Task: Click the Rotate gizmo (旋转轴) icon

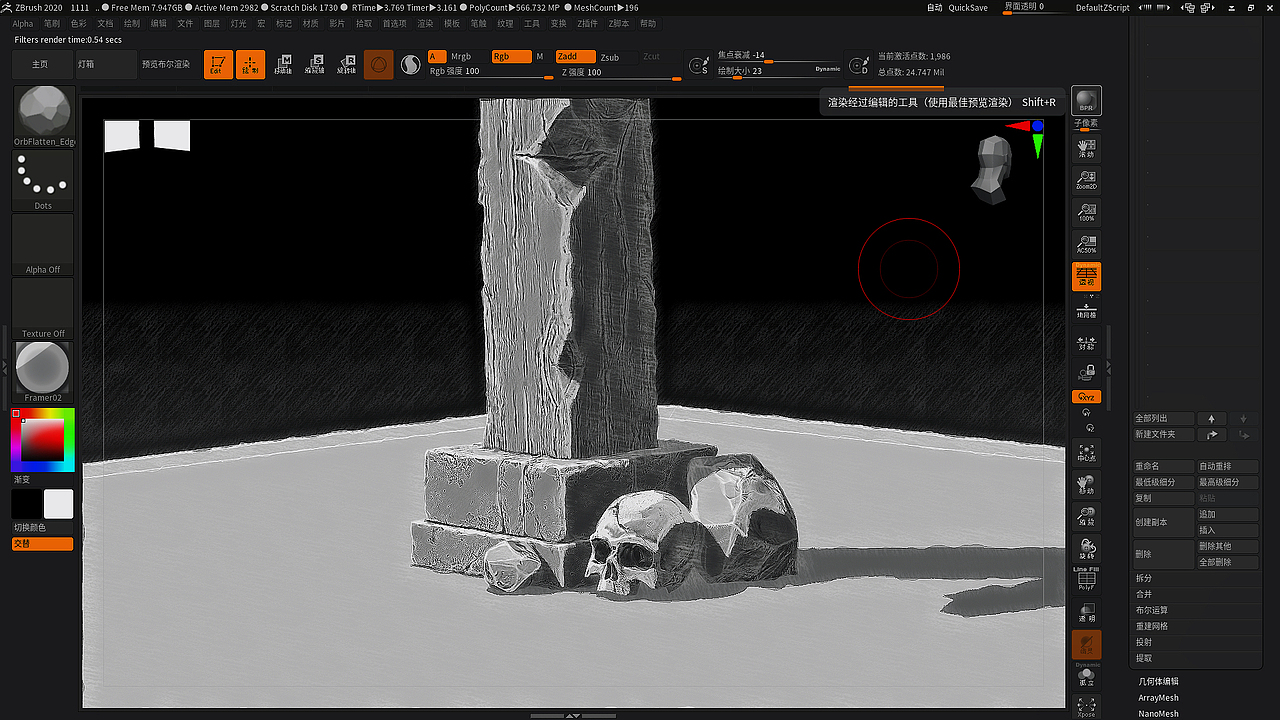Action: click(346, 65)
